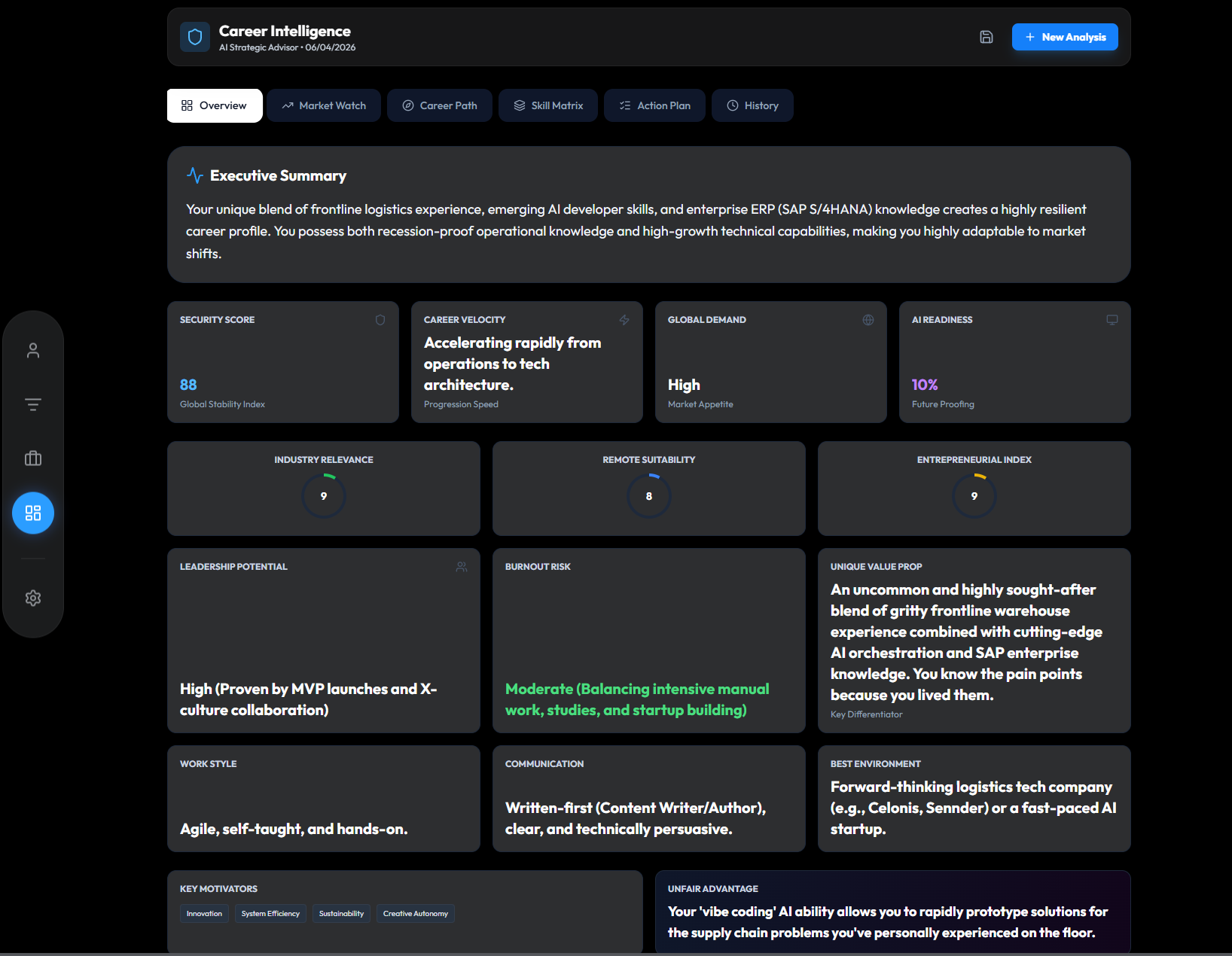The height and width of the screenshot is (956, 1232).
Task: Select the Creative Autonomy motivator tag
Action: tap(416, 914)
